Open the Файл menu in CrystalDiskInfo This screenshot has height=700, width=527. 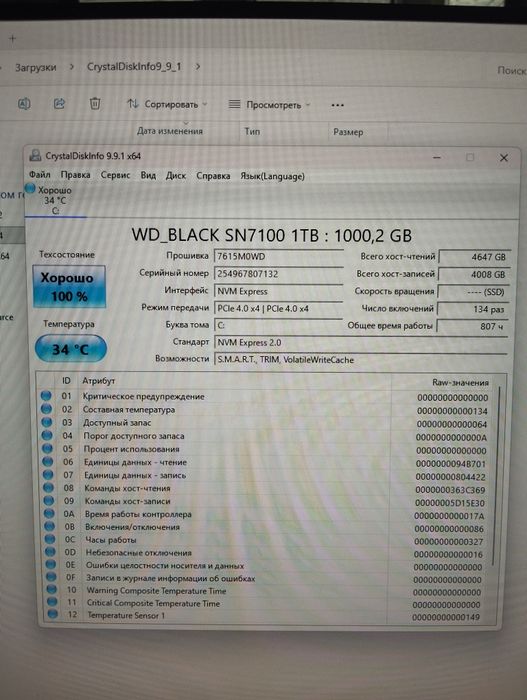pos(40,174)
